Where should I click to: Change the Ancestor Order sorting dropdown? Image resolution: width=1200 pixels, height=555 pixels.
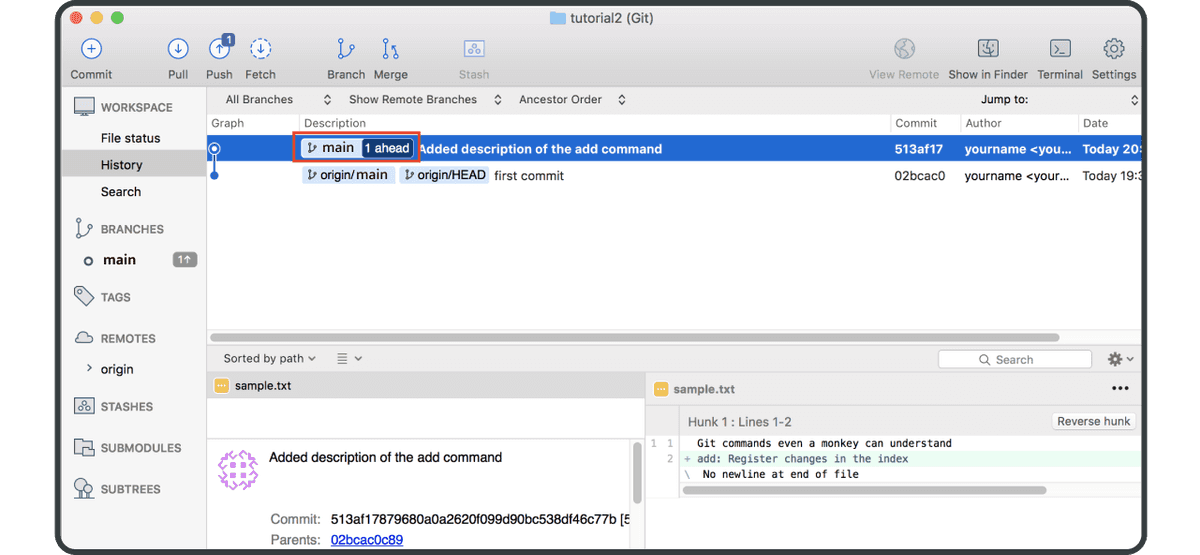coord(572,100)
